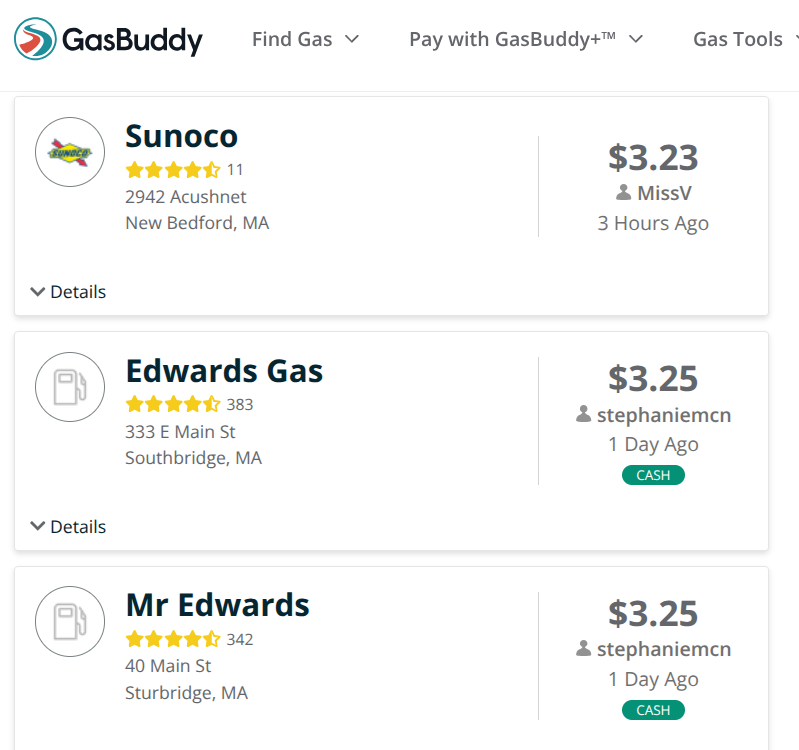Click the Mr Edwards star rating
799x750 pixels.
coord(172,640)
